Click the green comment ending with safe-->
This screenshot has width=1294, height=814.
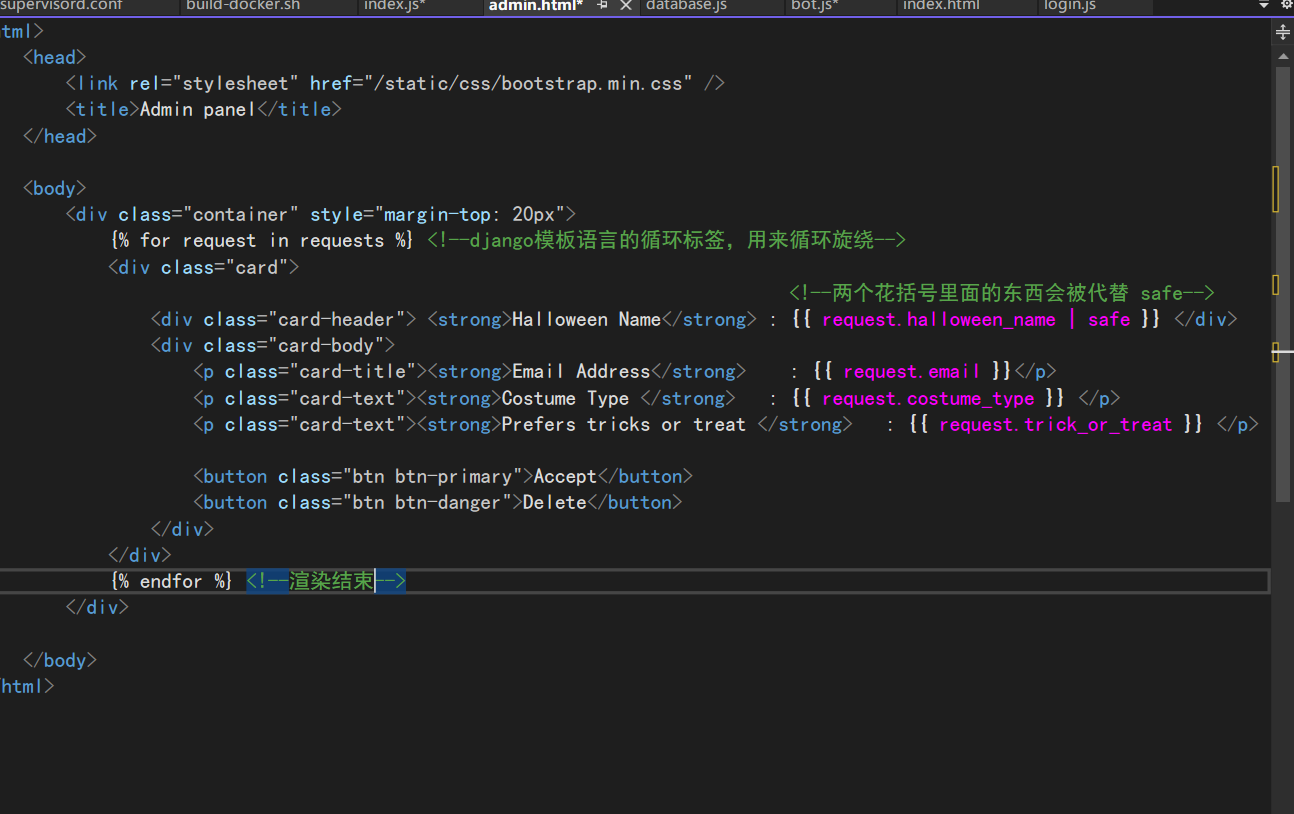(x=1001, y=292)
